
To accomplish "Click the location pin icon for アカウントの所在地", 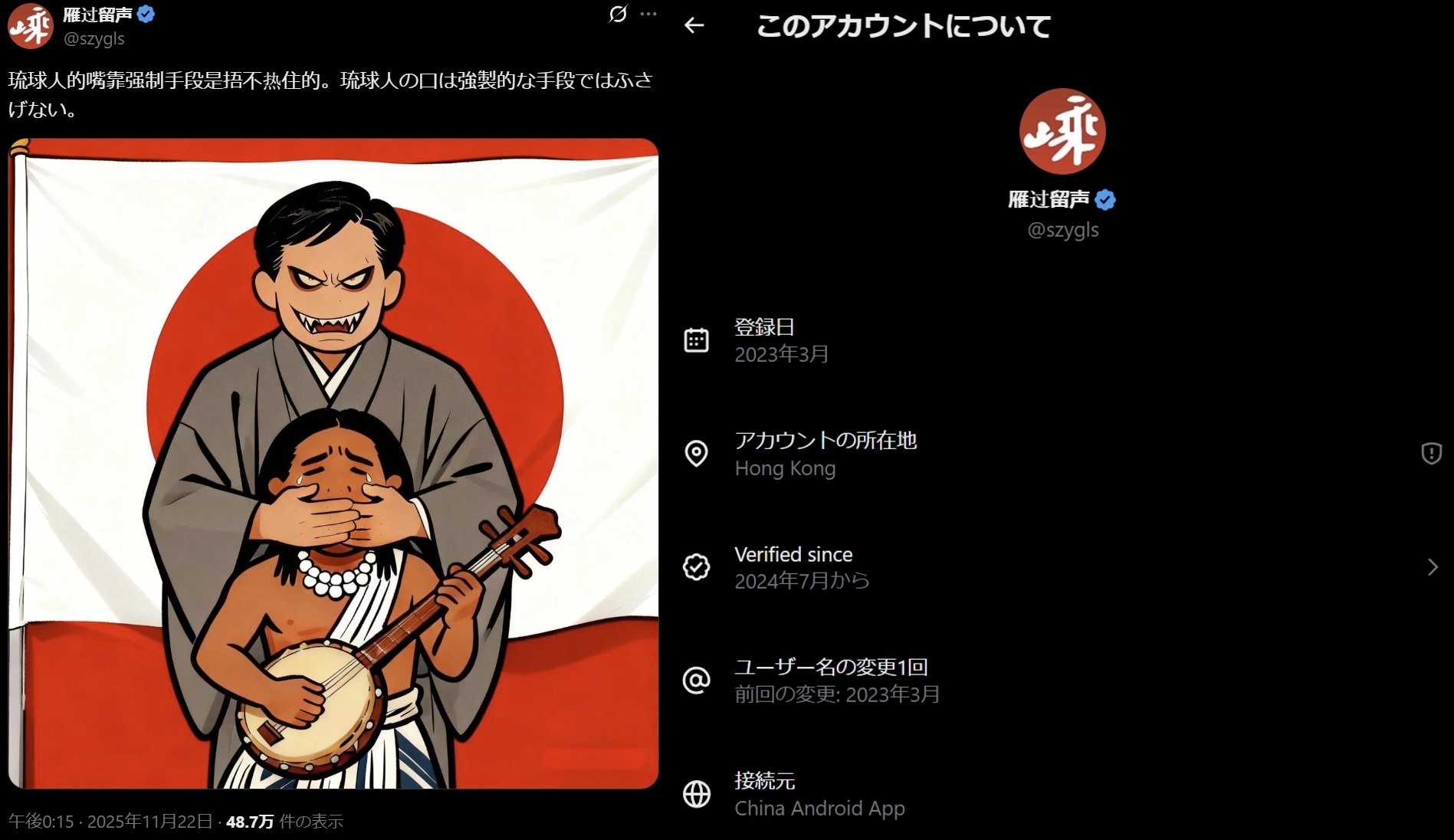I will 696,454.
